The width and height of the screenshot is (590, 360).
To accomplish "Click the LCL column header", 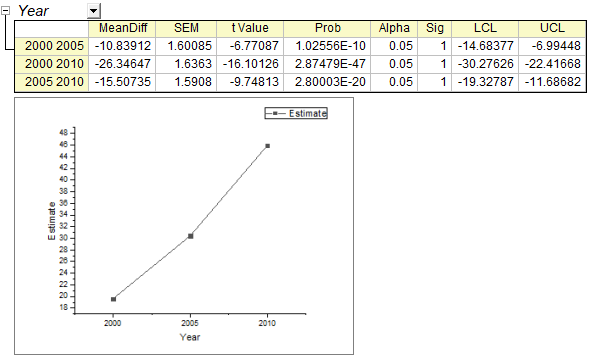I will pyautogui.click(x=485, y=28).
